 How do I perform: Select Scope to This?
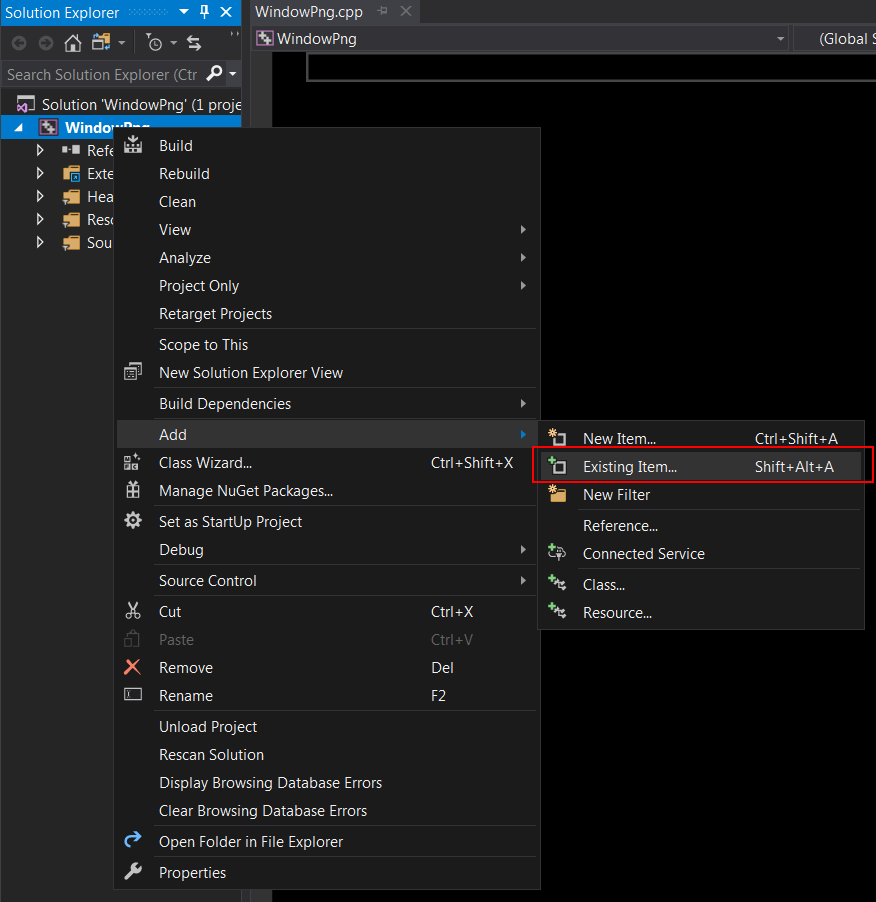(327, 345)
